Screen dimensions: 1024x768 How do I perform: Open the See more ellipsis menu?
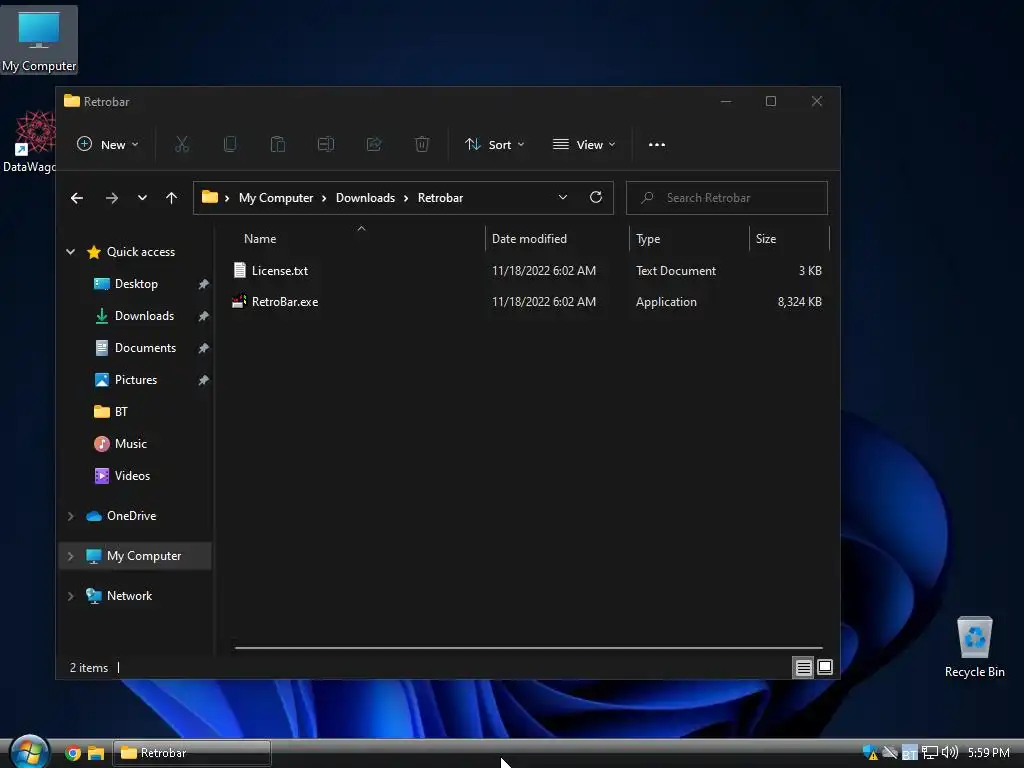(x=657, y=145)
